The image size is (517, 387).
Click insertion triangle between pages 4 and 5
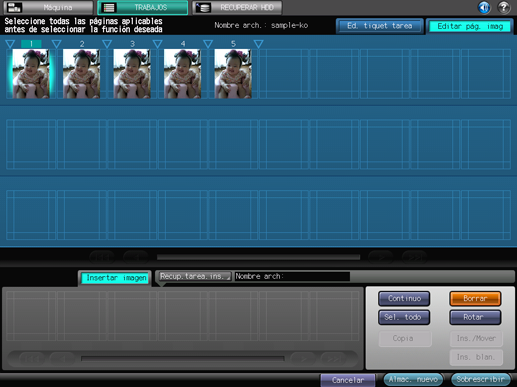tap(208, 44)
